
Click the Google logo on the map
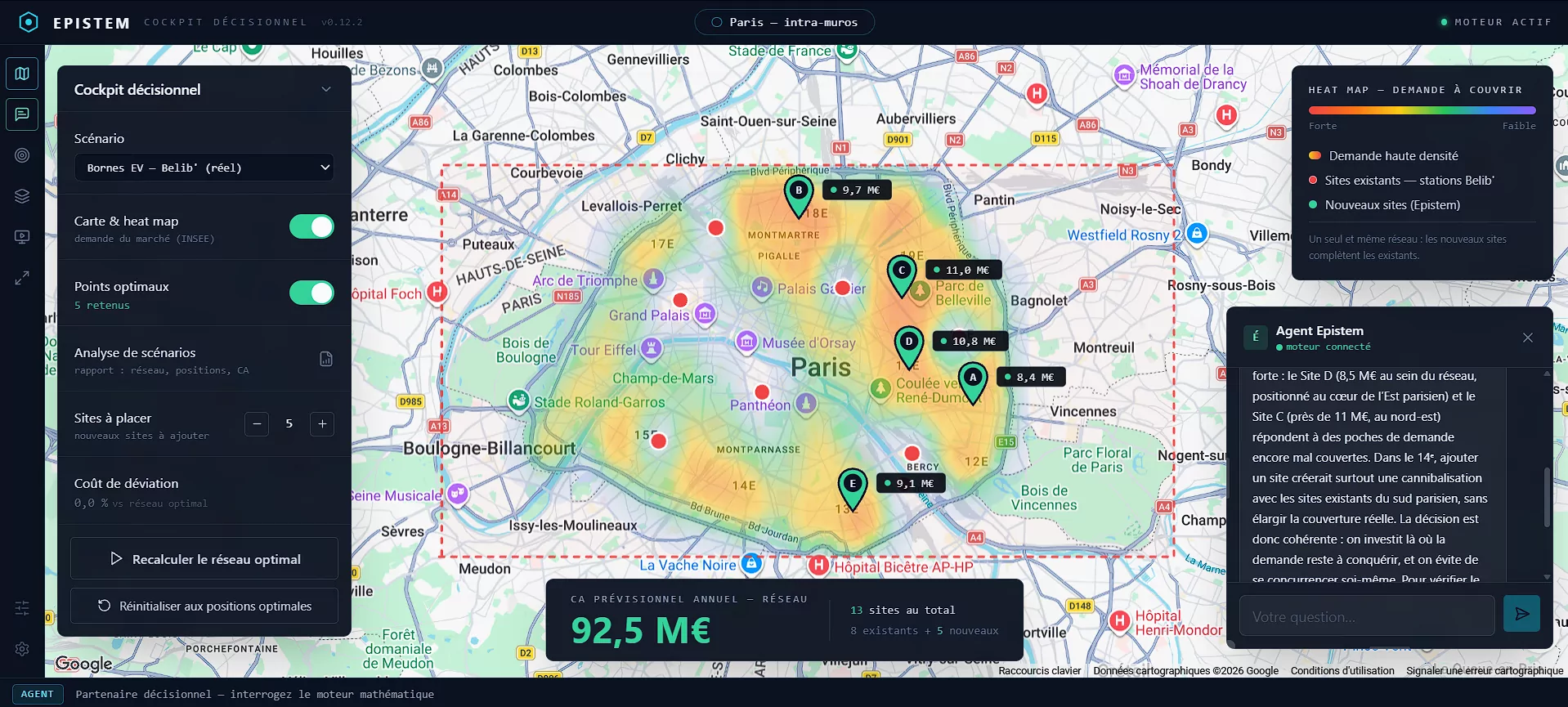pos(84,664)
